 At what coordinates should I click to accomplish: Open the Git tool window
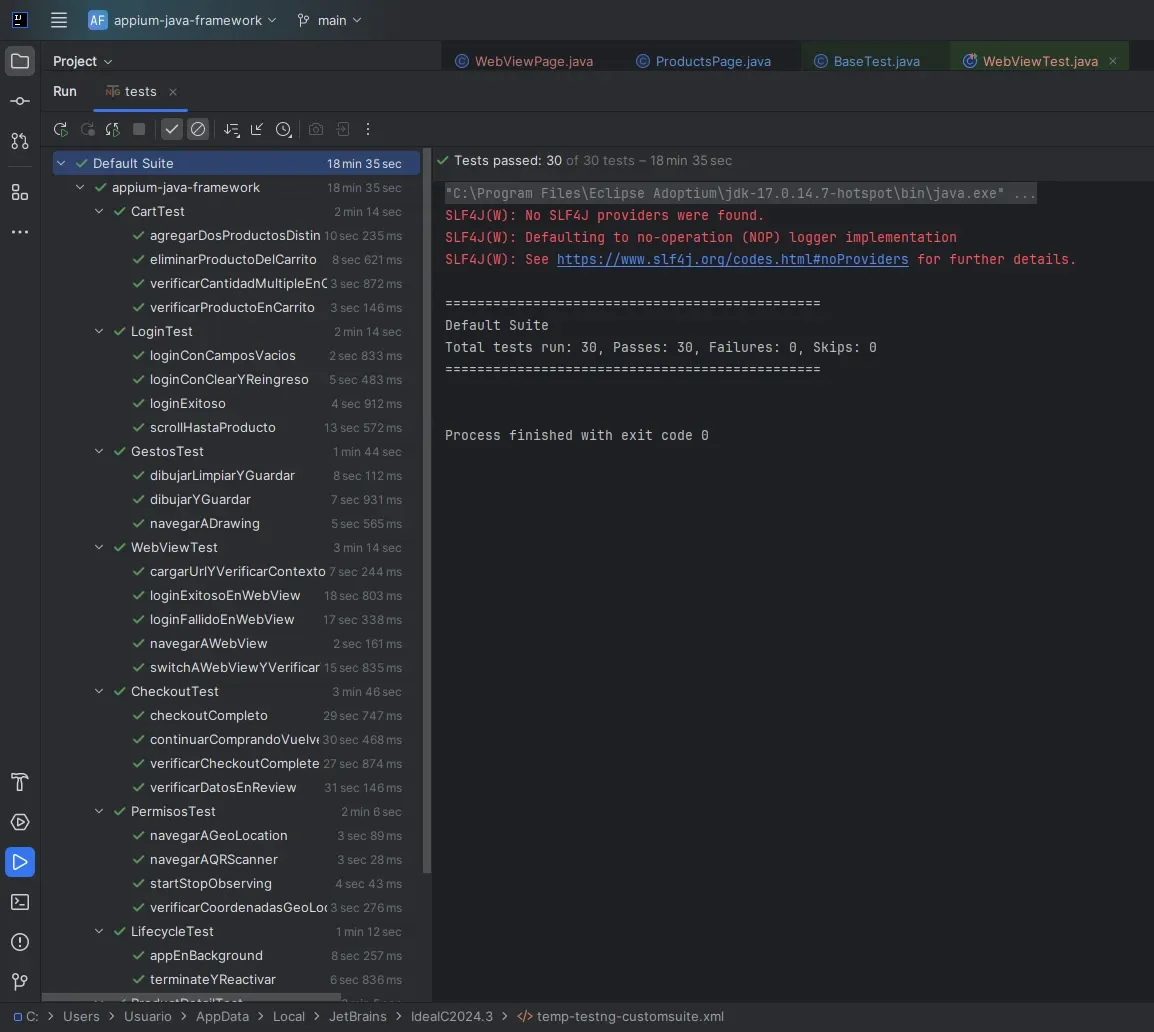click(x=20, y=981)
